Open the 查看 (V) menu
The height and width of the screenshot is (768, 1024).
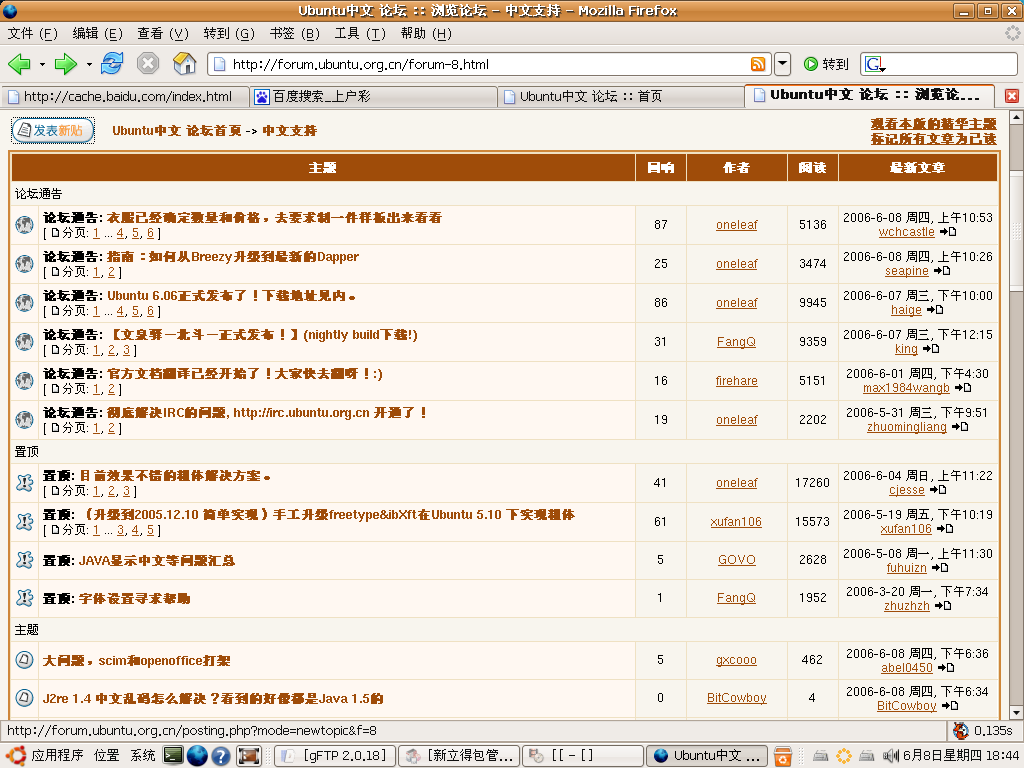163,33
